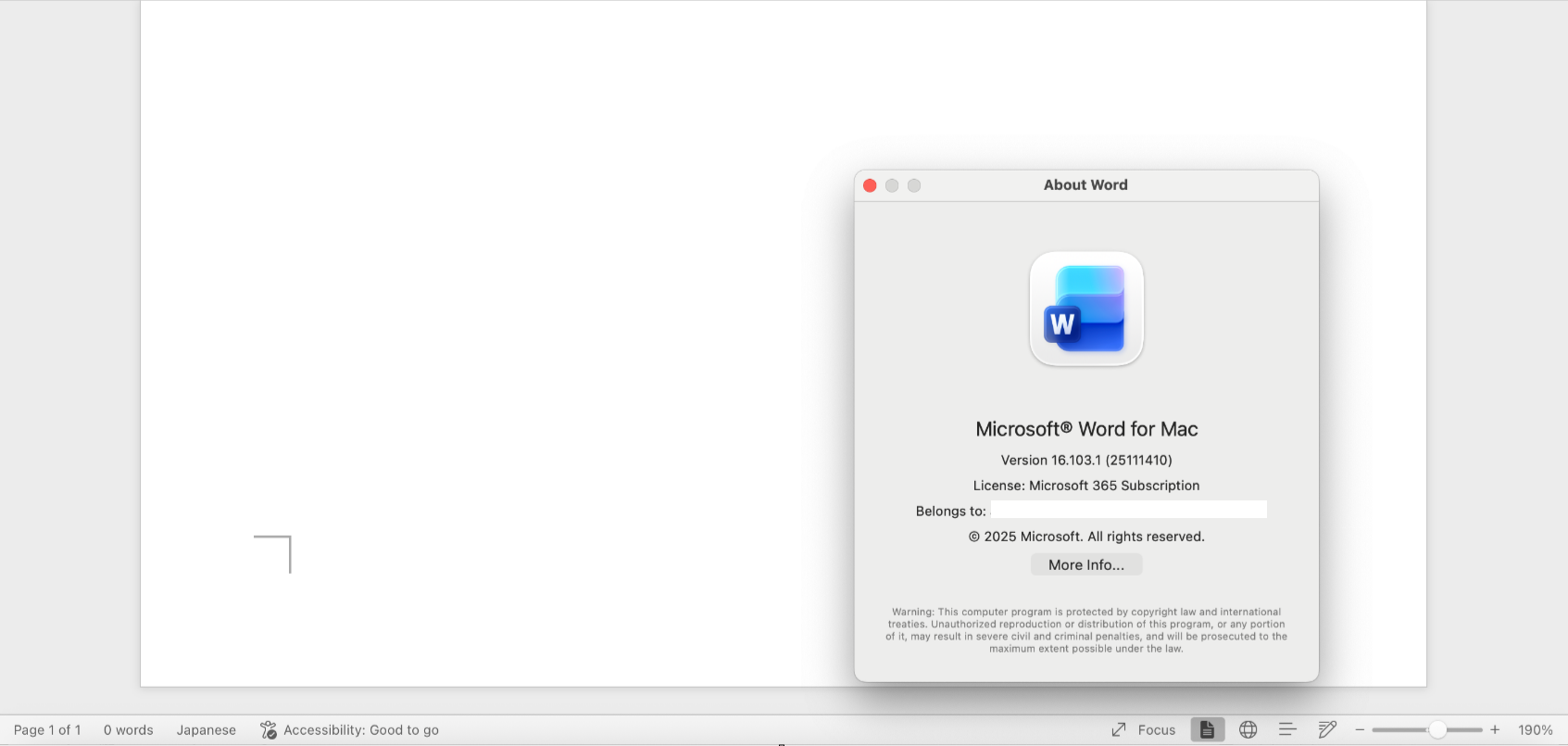Switch to Web Layout globe icon
1568x746 pixels.
[1248, 730]
